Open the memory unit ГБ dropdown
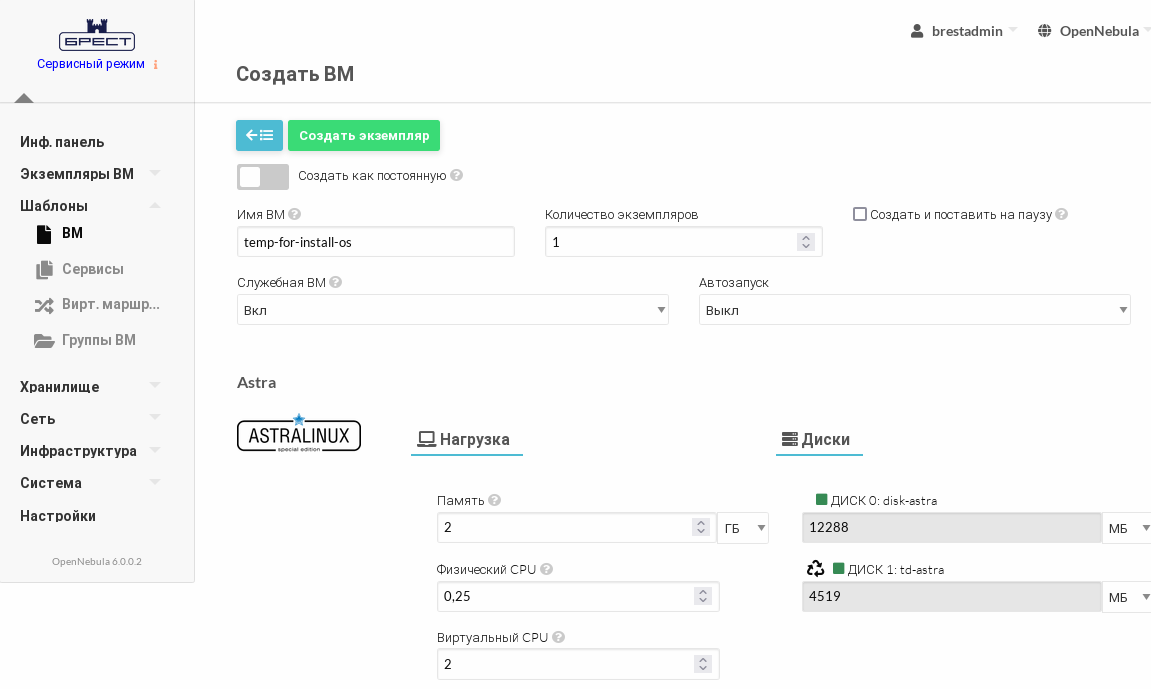1151x689 pixels. pyautogui.click(x=743, y=528)
